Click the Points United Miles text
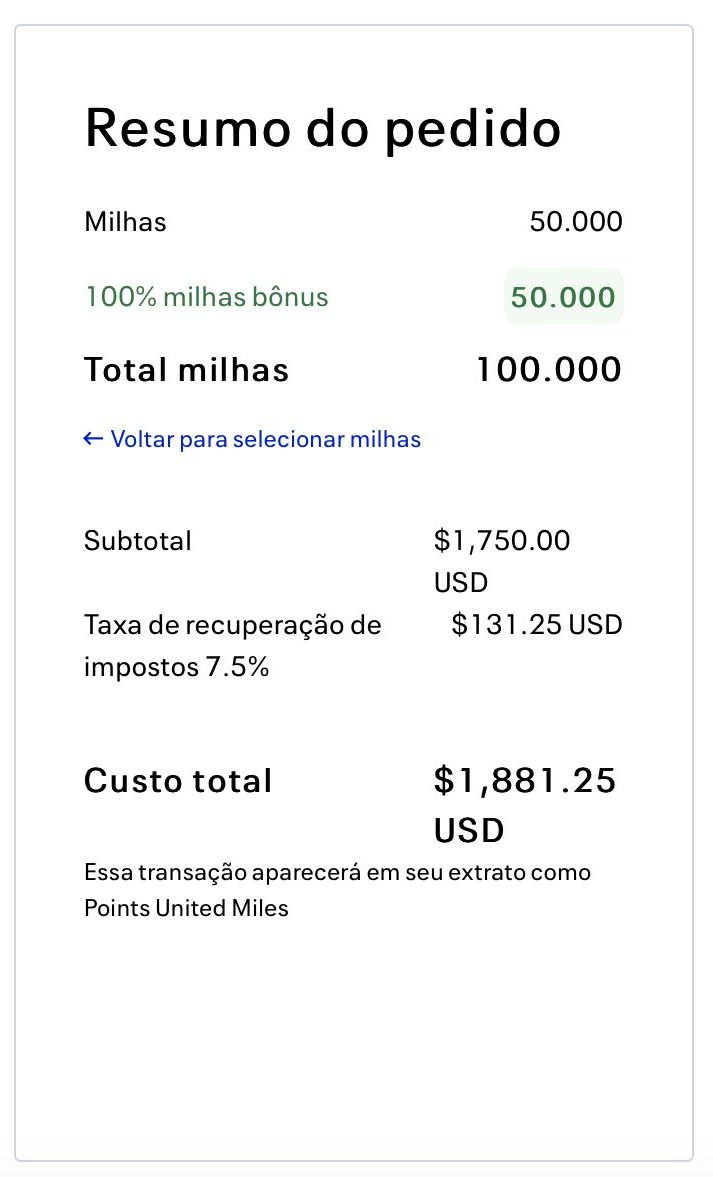 [186, 909]
